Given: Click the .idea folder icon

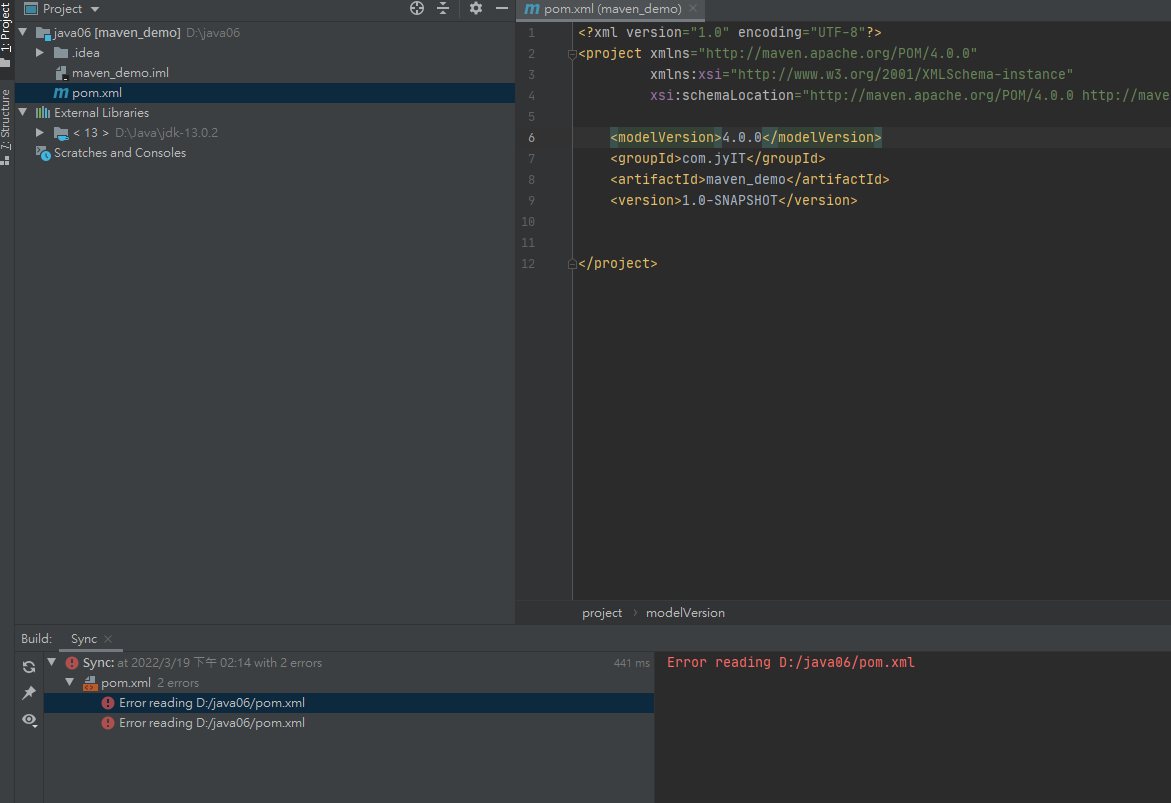Looking at the screenshot, I should point(61,52).
